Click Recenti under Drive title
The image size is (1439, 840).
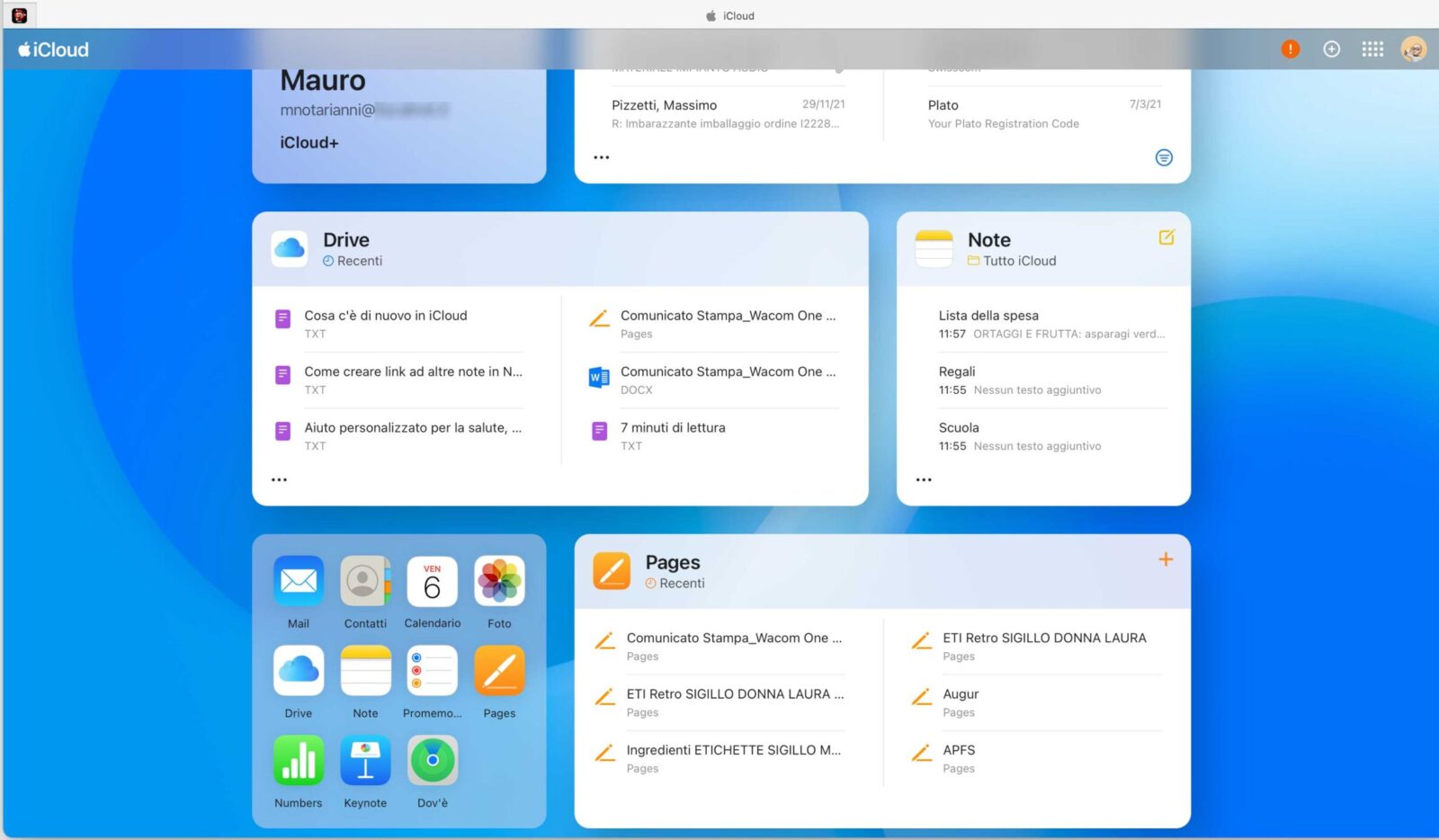353,261
